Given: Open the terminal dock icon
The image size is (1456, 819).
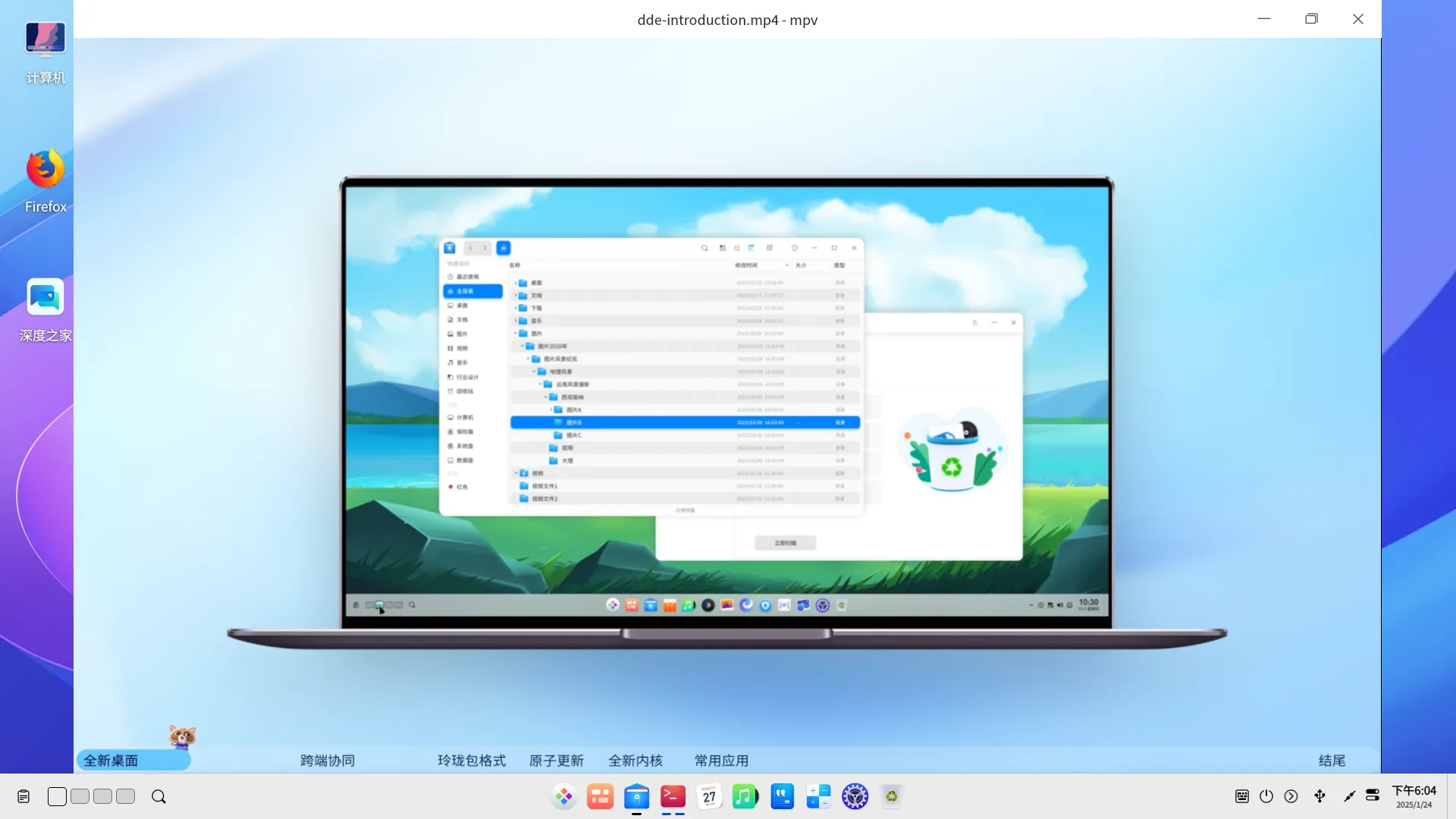Looking at the screenshot, I should [673, 796].
